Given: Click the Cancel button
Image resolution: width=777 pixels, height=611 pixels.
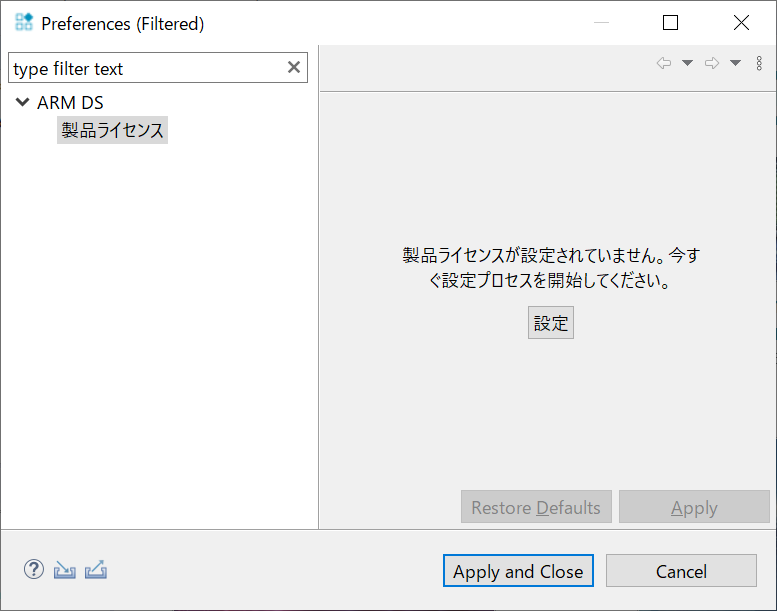Looking at the screenshot, I should click(681, 571).
